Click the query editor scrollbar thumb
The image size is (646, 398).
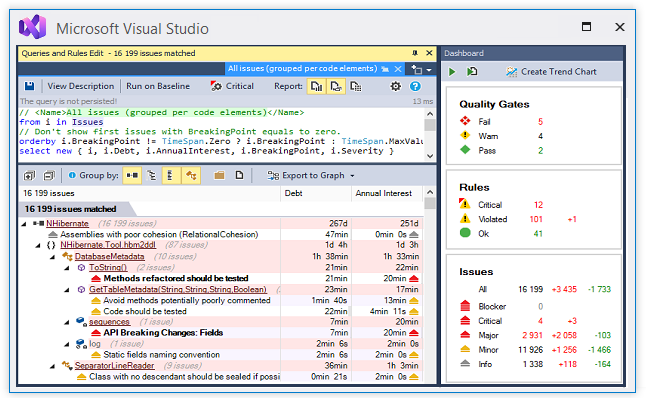pyautogui.click(x=430, y=125)
